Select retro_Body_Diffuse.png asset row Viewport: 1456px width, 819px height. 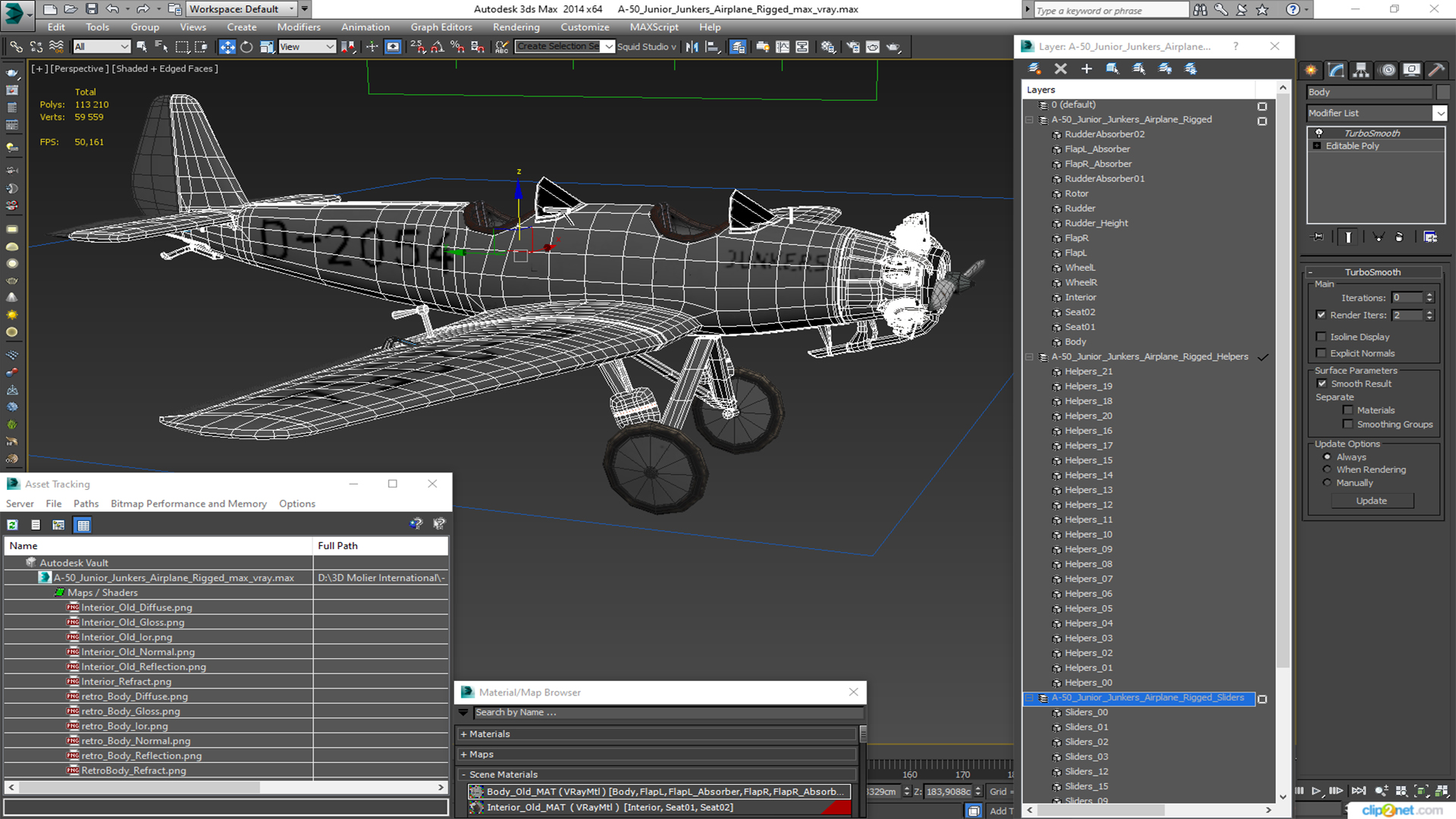click(135, 696)
